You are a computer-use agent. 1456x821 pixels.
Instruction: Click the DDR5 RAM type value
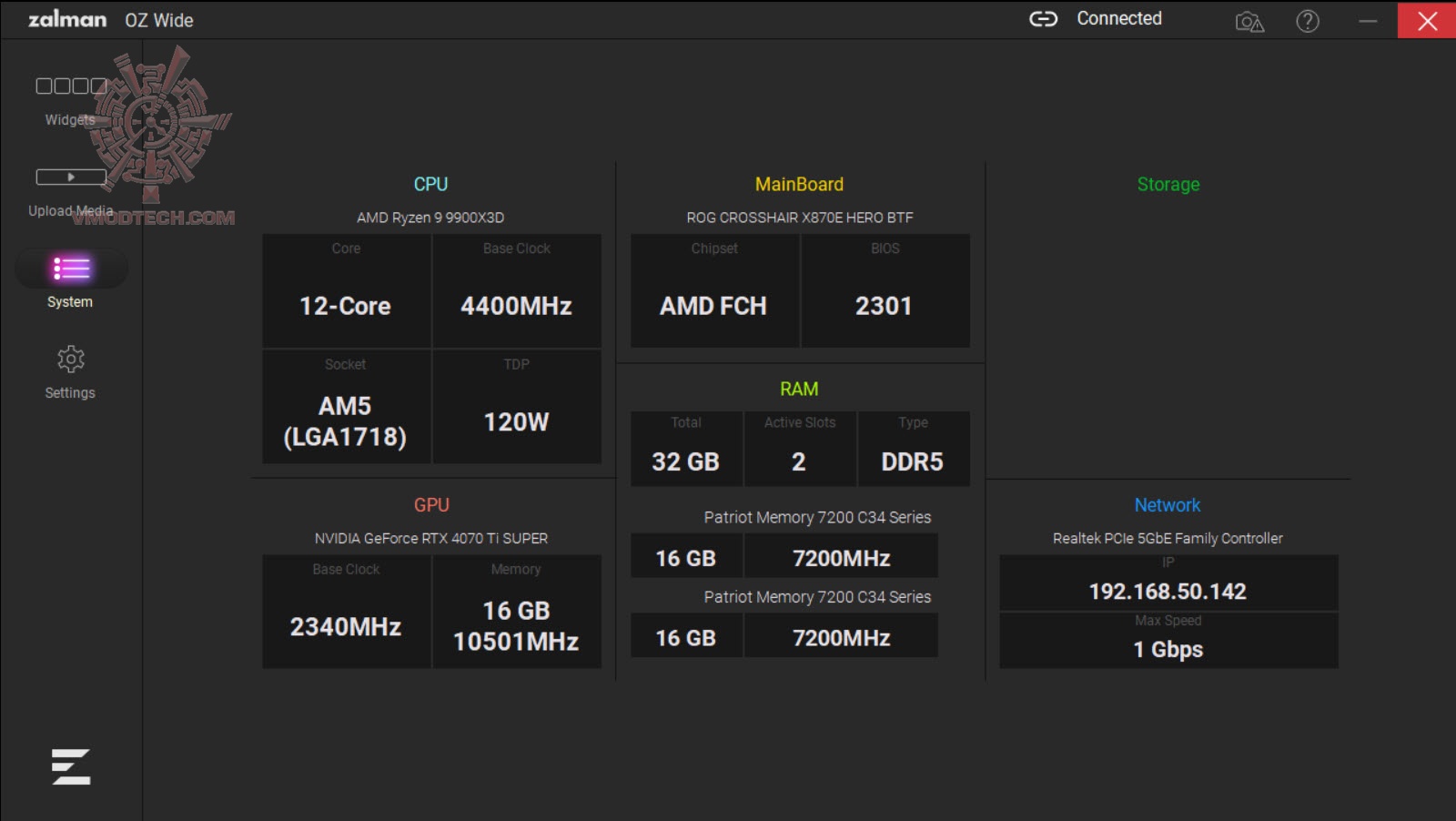coord(913,462)
